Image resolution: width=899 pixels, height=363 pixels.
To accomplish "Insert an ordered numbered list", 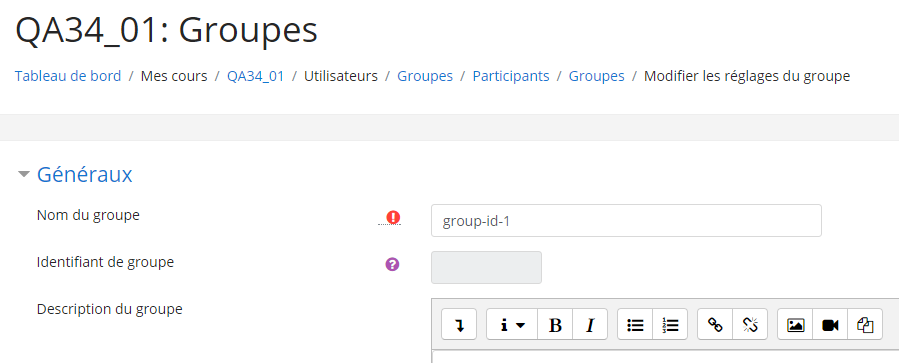I will click(x=670, y=325).
